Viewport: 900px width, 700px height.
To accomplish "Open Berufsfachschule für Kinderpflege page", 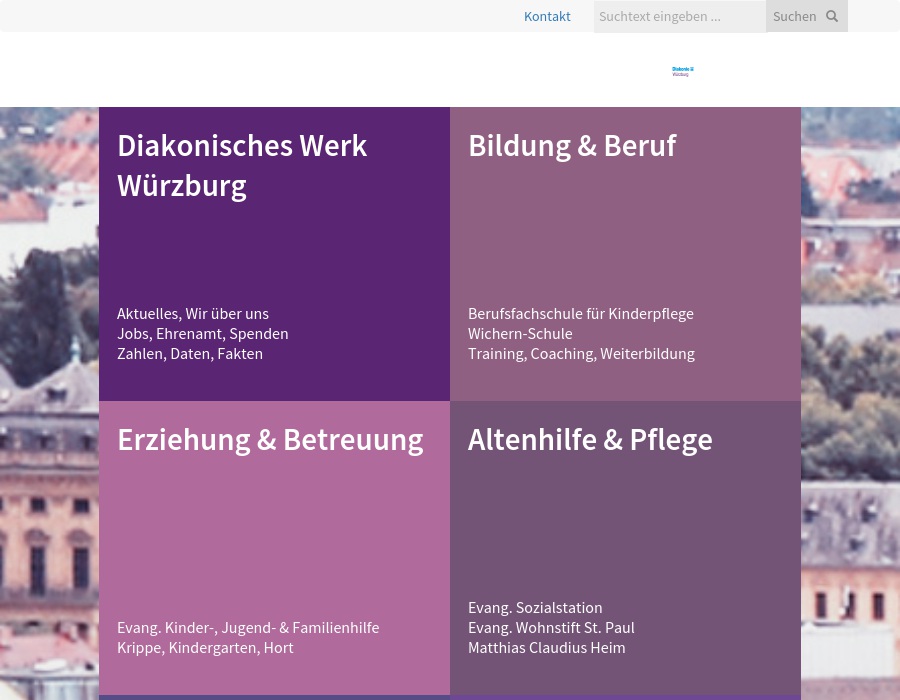I will pos(581,313).
